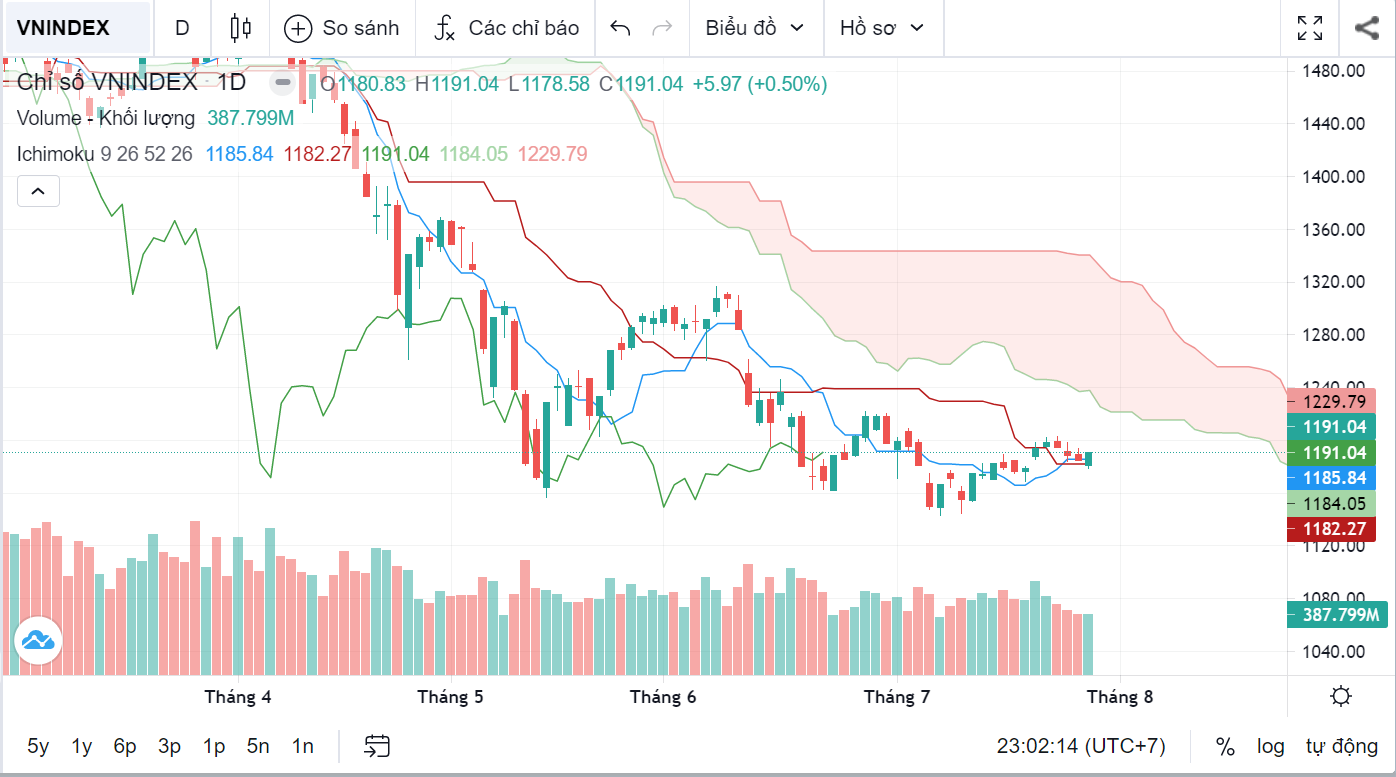Select the 1y time range

[82, 746]
